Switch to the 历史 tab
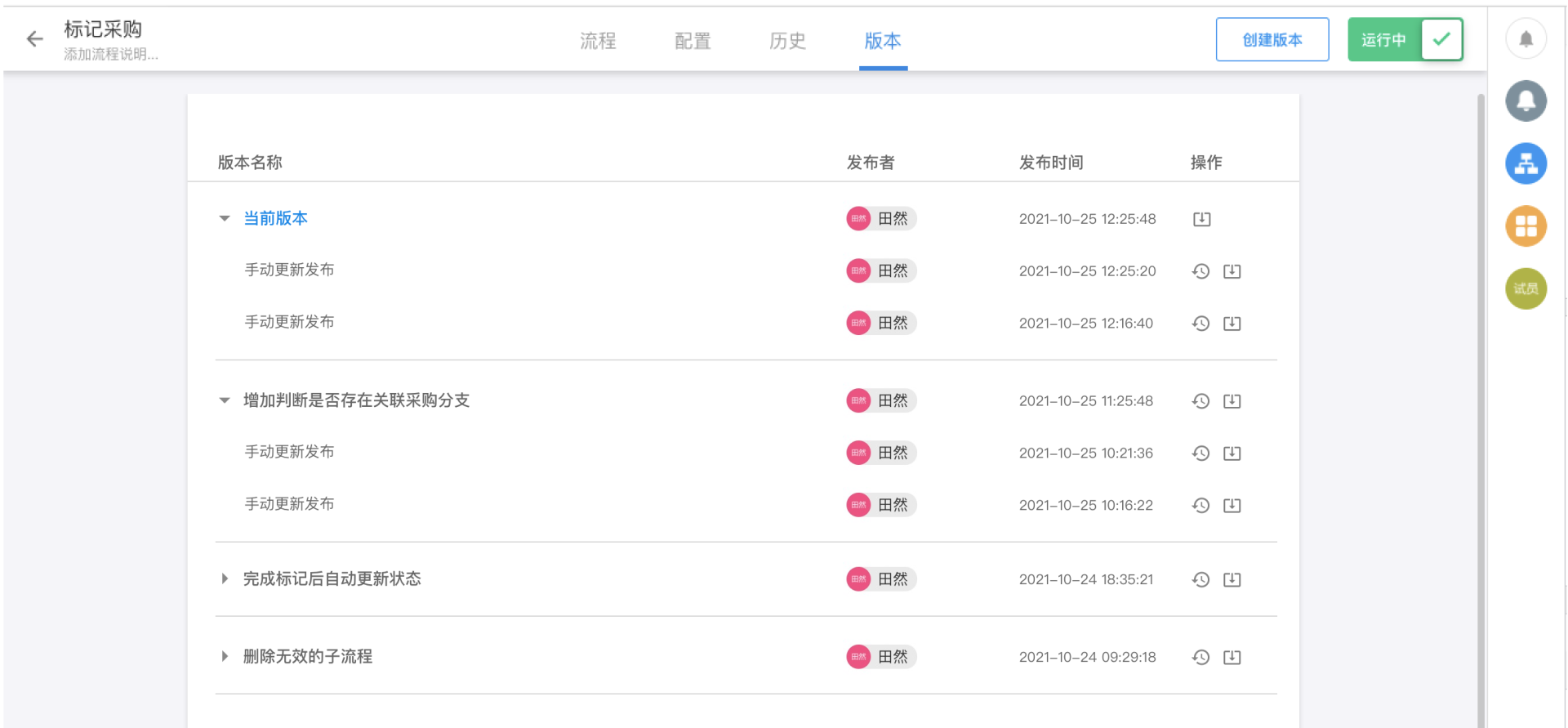 (x=787, y=41)
